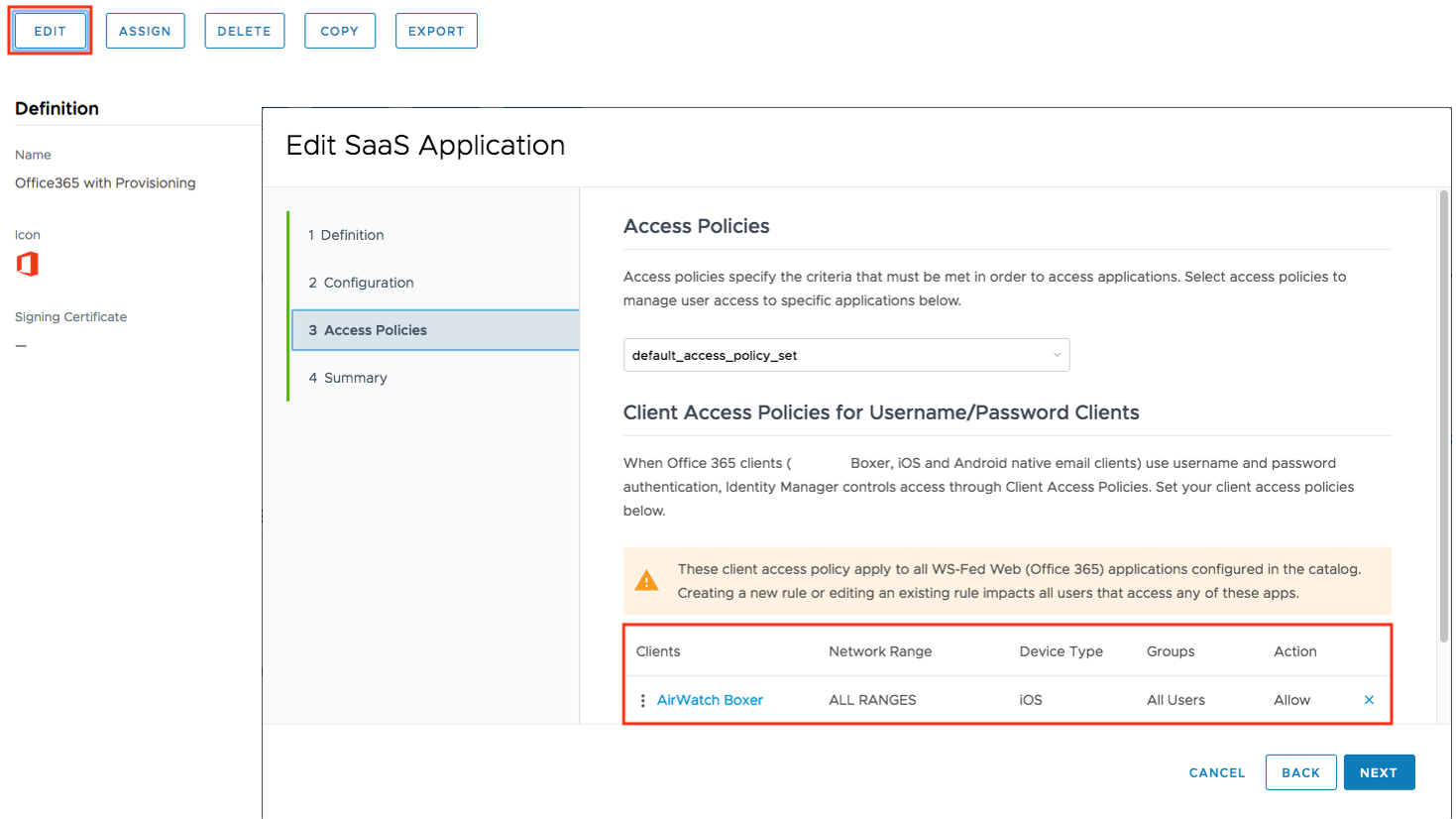This screenshot has height=819, width=1456.
Task: Click the ASSIGN button
Action: pyautogui.click(x=145, y=31)
